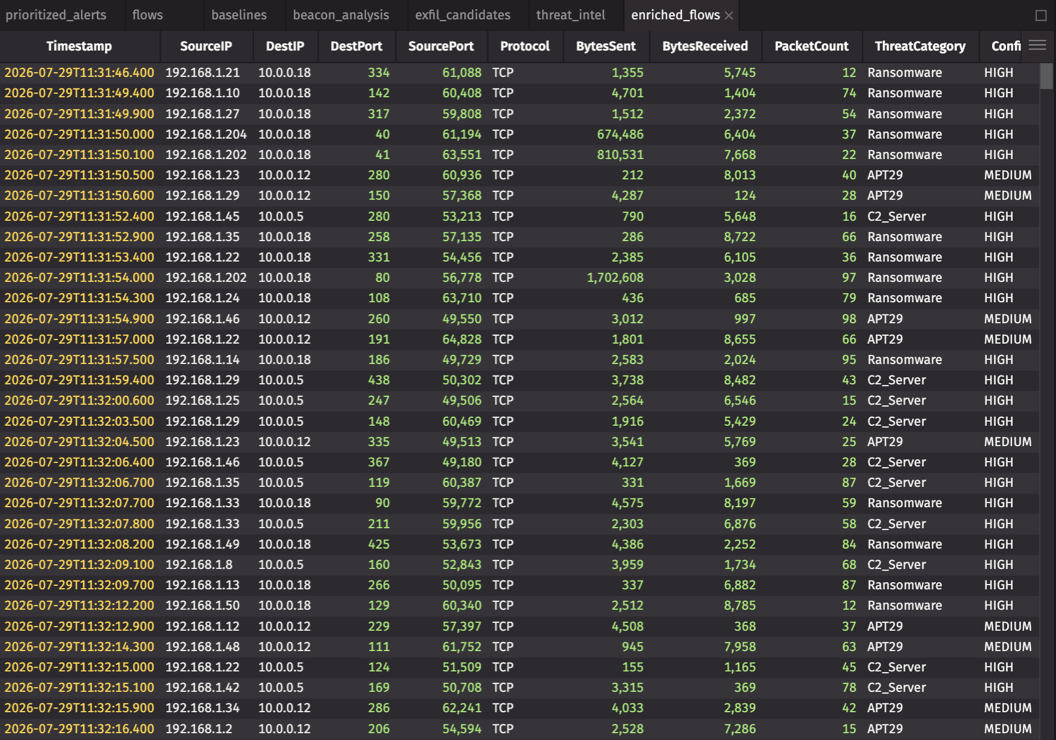Open the beacon_analysis tab

tap(341, 15)
